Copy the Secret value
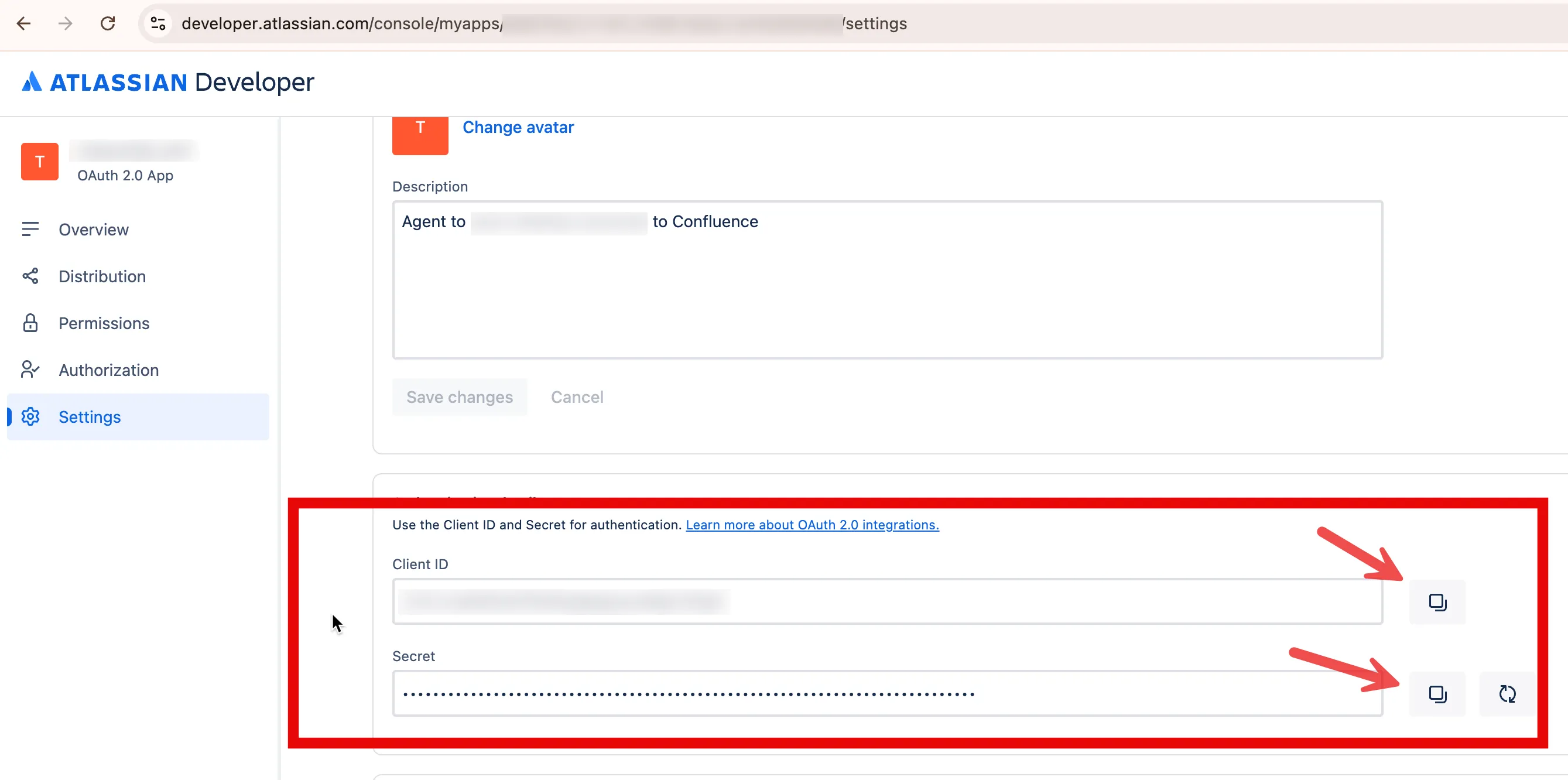 (x=1437, y=694)
